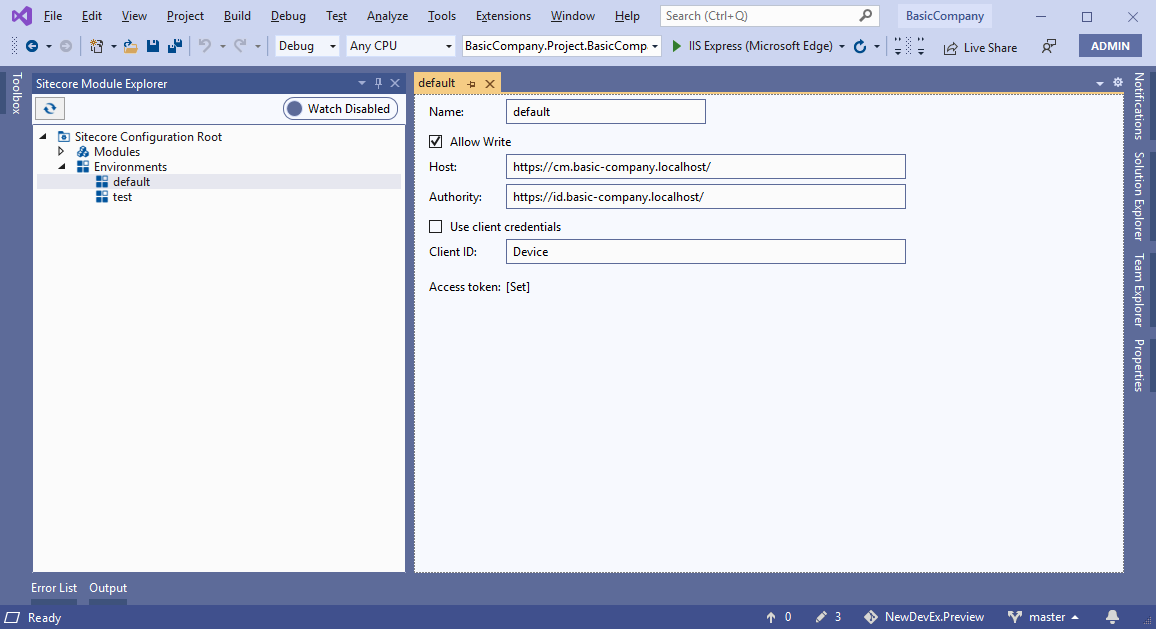The height and width of the screenshot is (629, 1156).
Task: Click the New Project toolbar icon
Action: coord(97,46)
